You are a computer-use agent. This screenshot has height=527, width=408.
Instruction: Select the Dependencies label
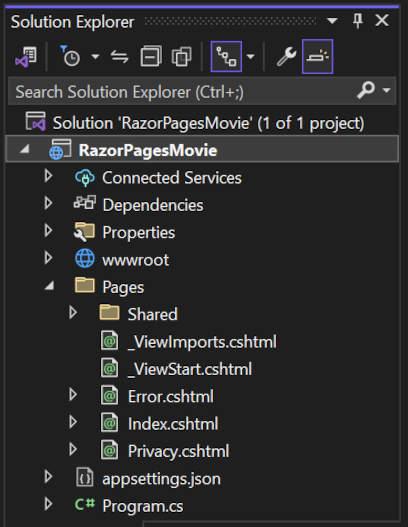coord(153,205)
